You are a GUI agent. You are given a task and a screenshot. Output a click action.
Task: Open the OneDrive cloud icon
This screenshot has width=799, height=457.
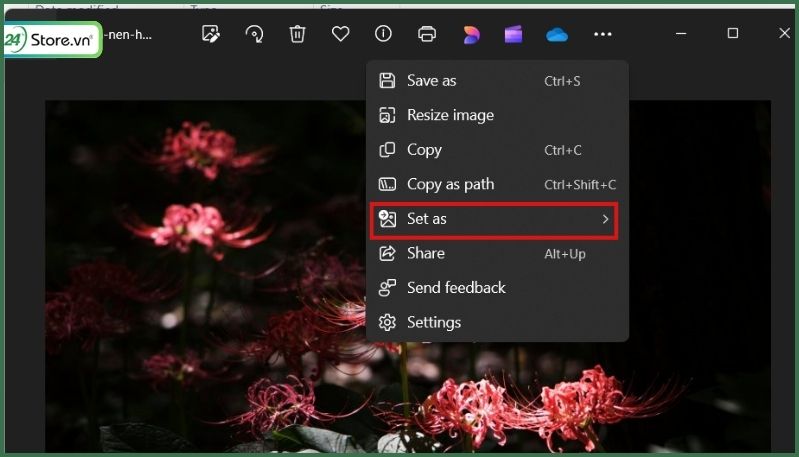click(x=557, y=34)
